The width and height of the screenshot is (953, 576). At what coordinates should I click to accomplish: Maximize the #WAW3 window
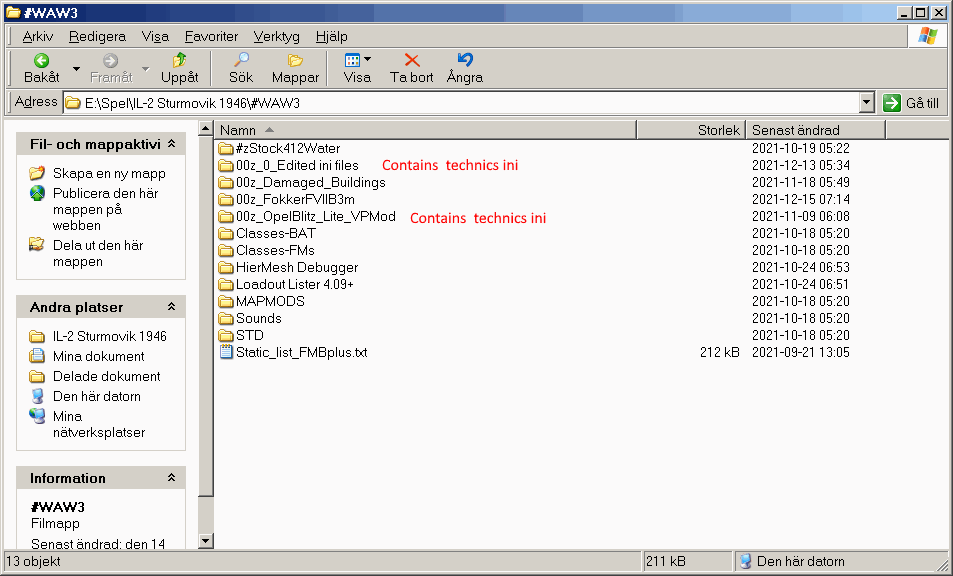(x=921, y=13)
